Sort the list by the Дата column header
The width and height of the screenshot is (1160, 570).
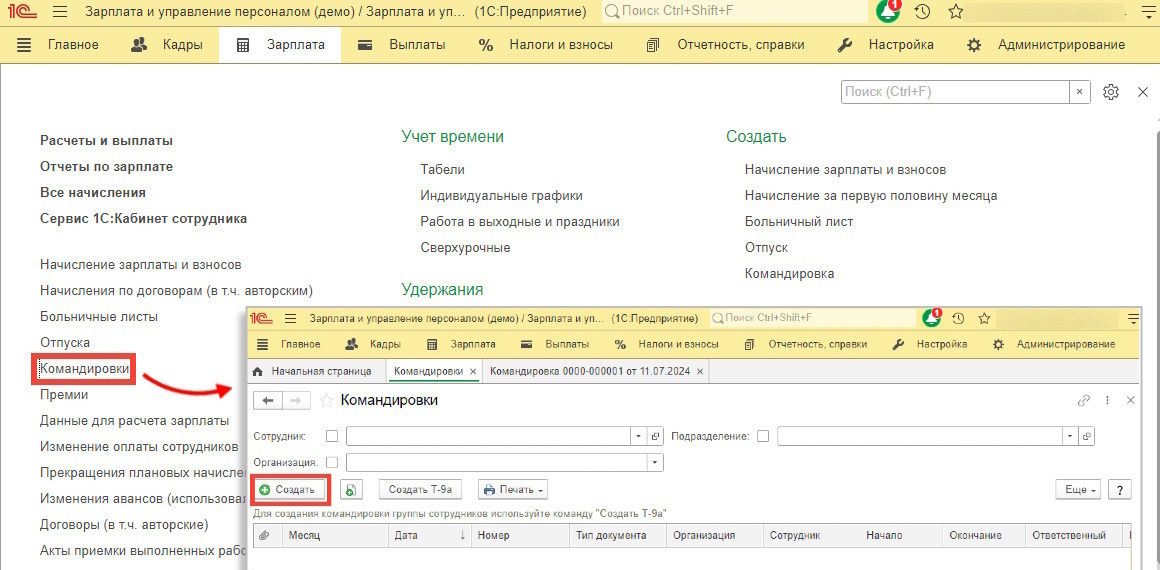(x=432, y=535)
